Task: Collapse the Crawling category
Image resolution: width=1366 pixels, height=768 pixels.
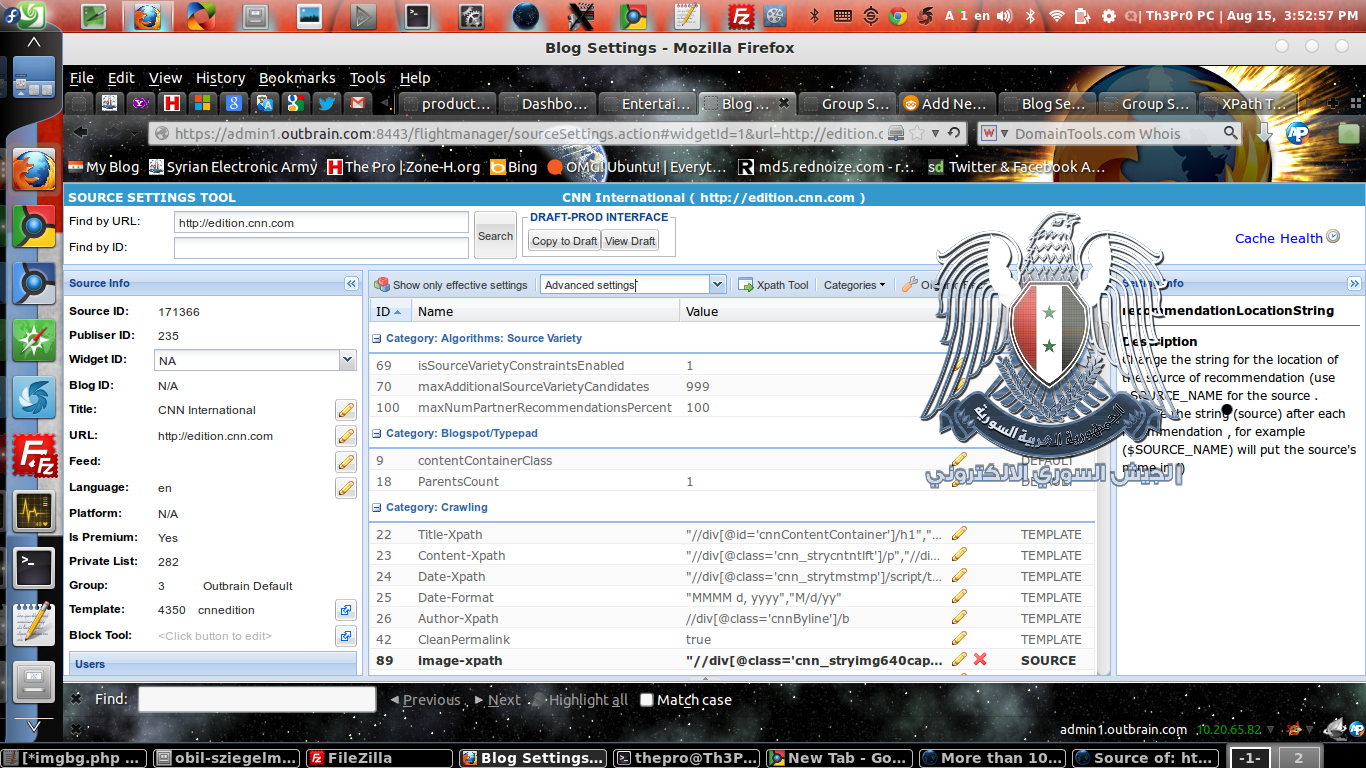Action: coord(377,508)
